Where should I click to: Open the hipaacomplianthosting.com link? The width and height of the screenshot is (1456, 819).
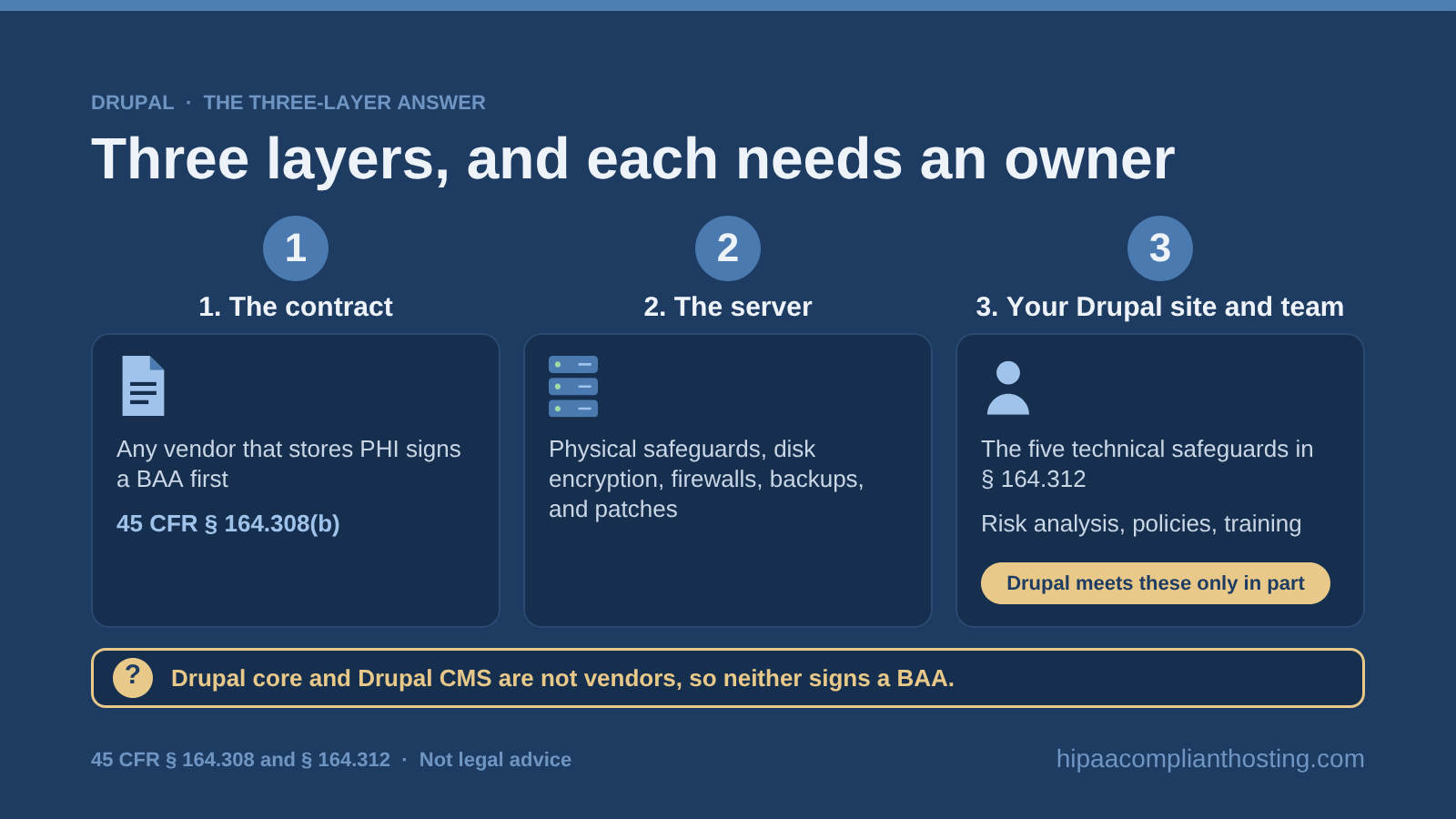point(1210,759)
